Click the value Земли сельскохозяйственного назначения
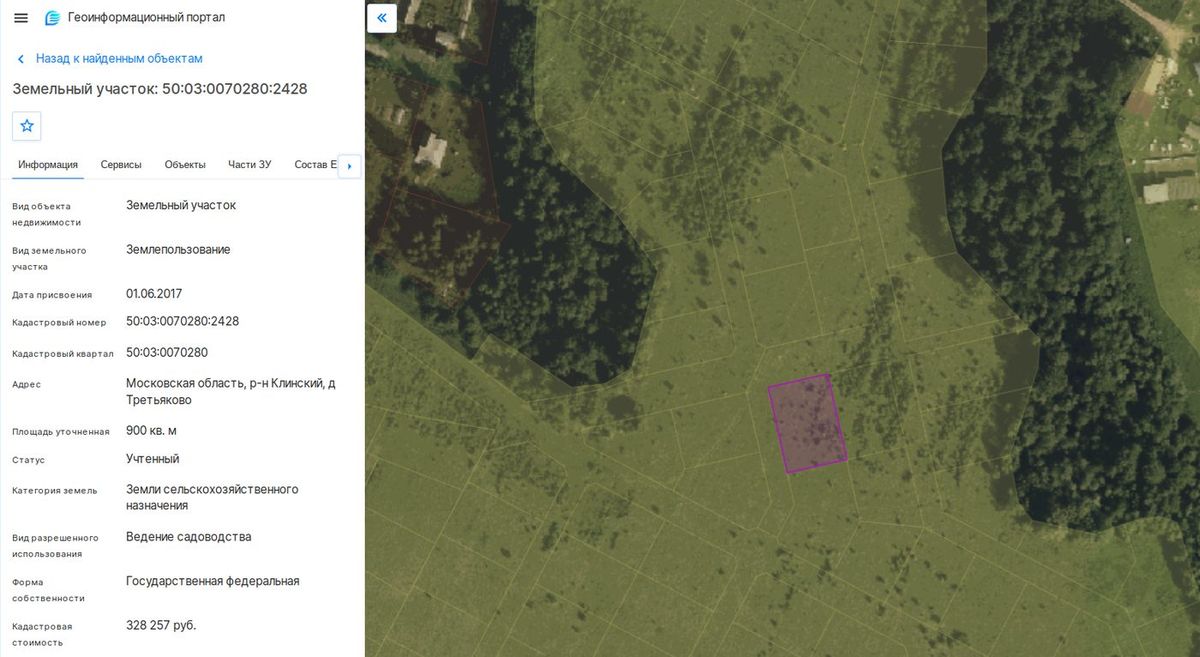This screenshot has width=1200, height=657. pyautogui.click(x=212, y=498)
